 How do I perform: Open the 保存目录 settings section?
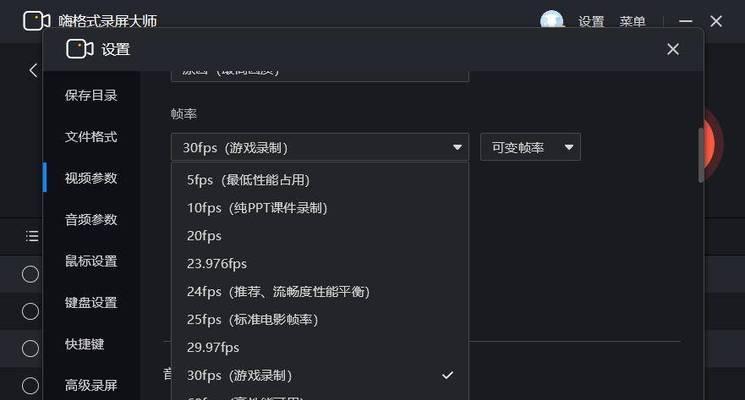91,95
